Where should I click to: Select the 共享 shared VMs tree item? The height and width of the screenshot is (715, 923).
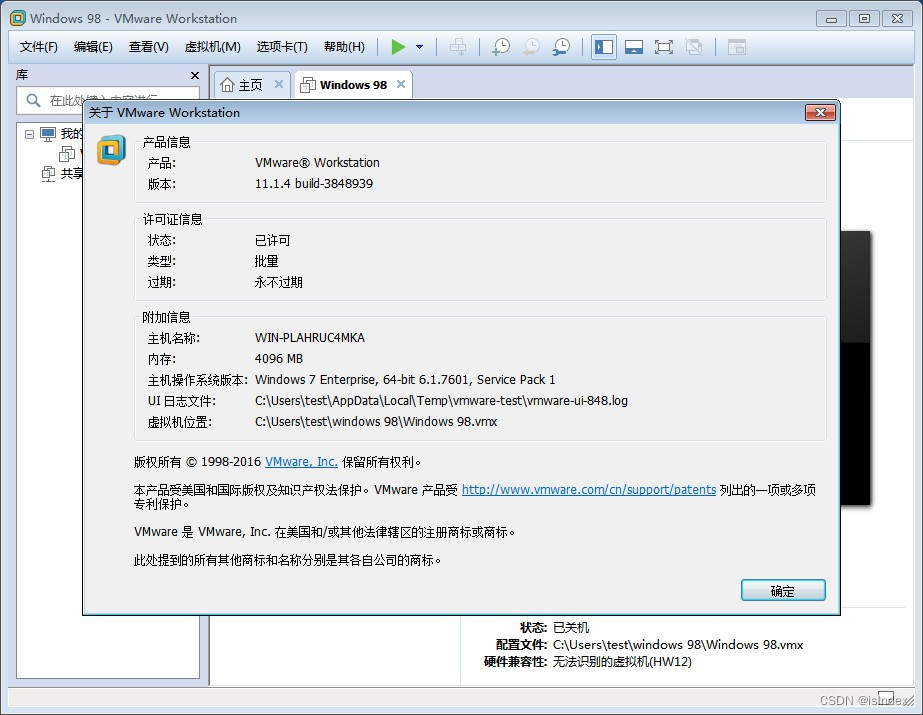(72, 174)
